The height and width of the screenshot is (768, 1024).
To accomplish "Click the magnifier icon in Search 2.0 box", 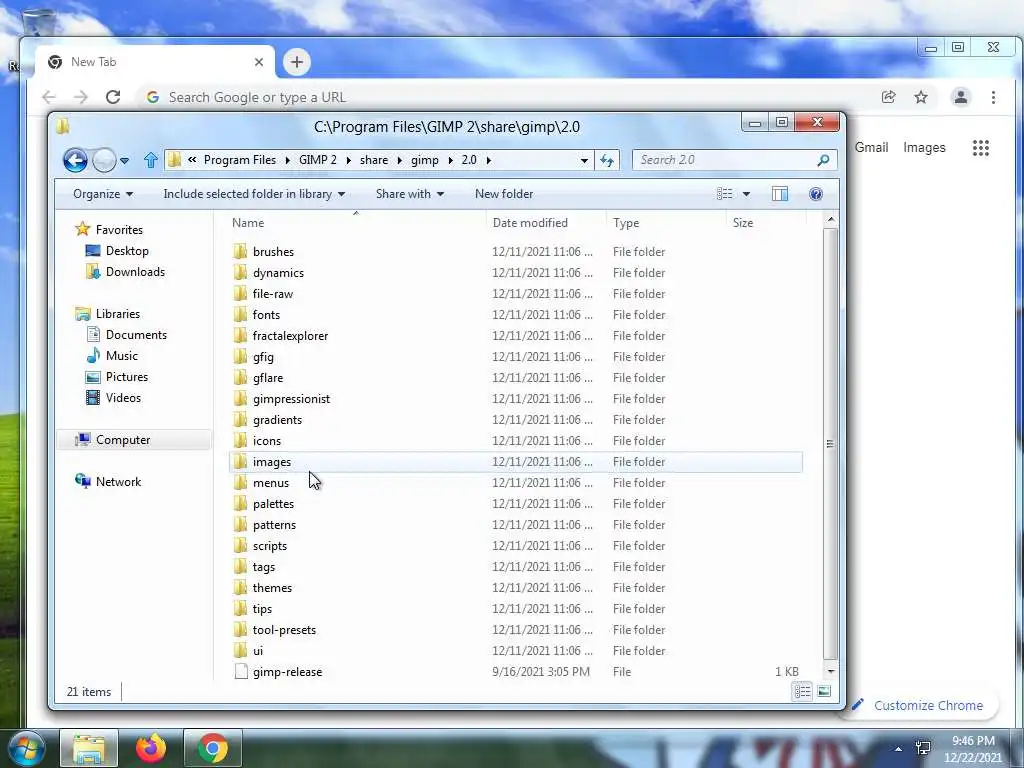I will tap(824, 160).
